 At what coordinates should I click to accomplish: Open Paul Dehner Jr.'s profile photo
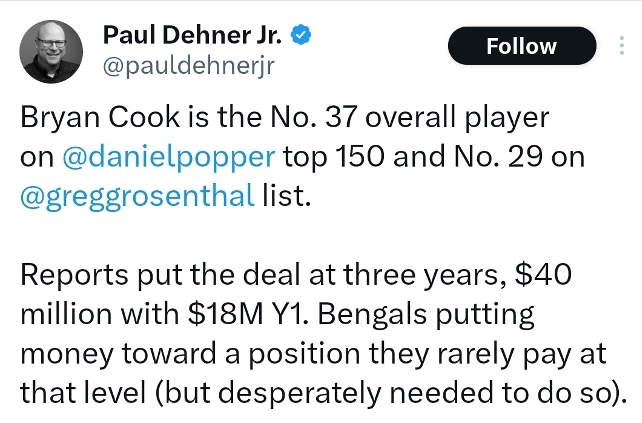pos(52,52)
